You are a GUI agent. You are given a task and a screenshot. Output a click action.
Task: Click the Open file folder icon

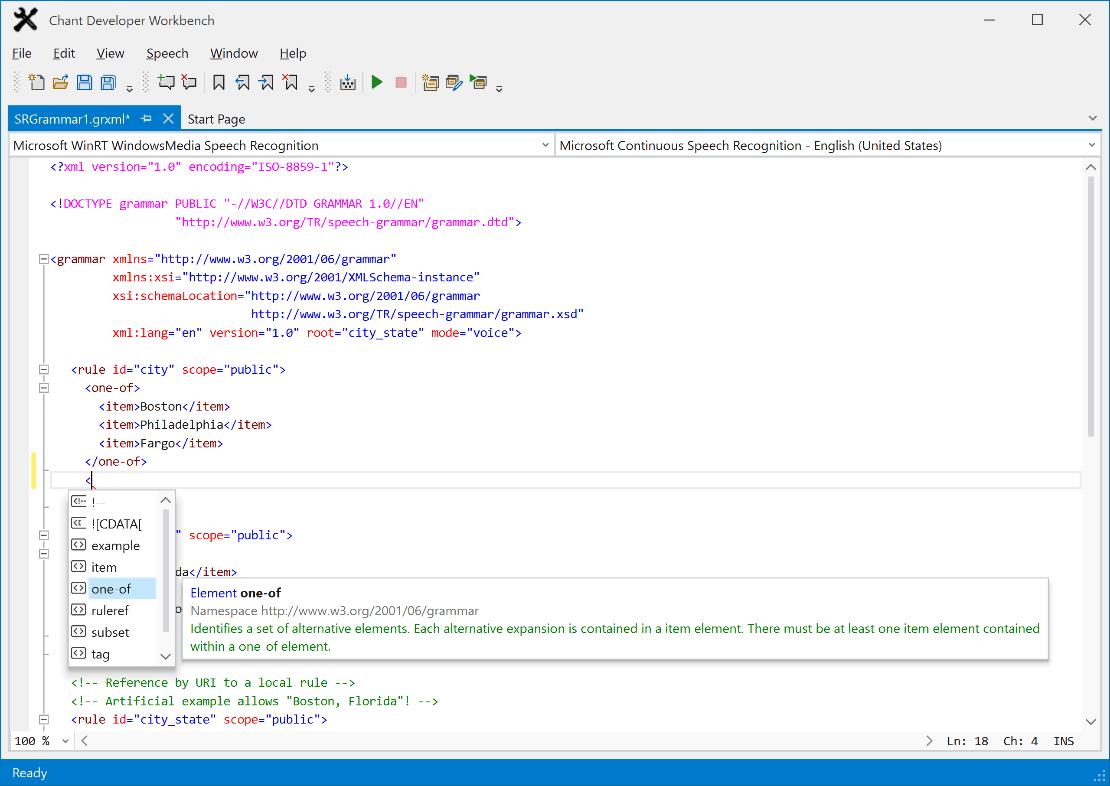(60, 82)
